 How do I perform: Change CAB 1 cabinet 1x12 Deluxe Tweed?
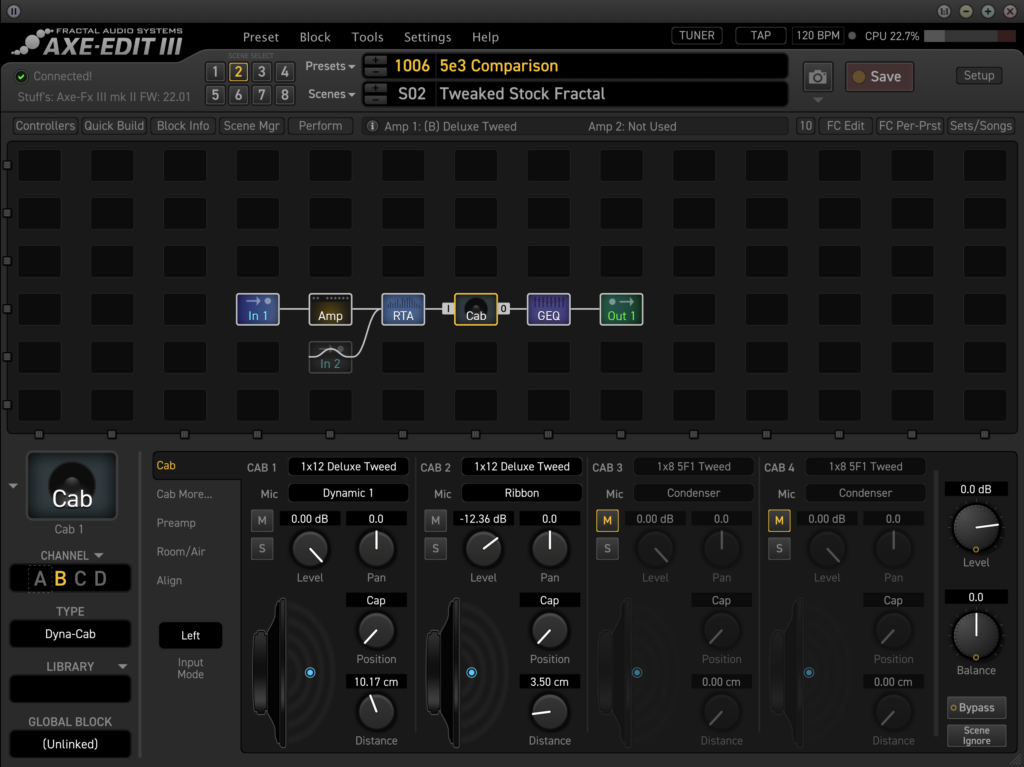coord(348,466)
